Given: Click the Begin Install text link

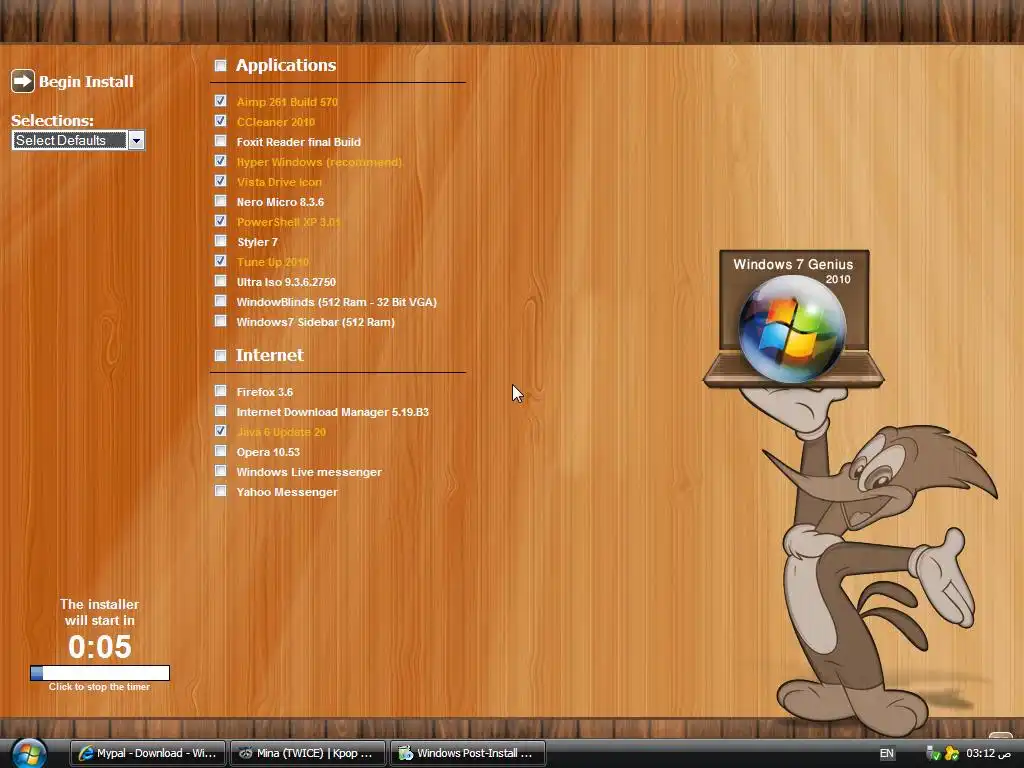Looking at the screenshot, I should click(x=86, y=82).
